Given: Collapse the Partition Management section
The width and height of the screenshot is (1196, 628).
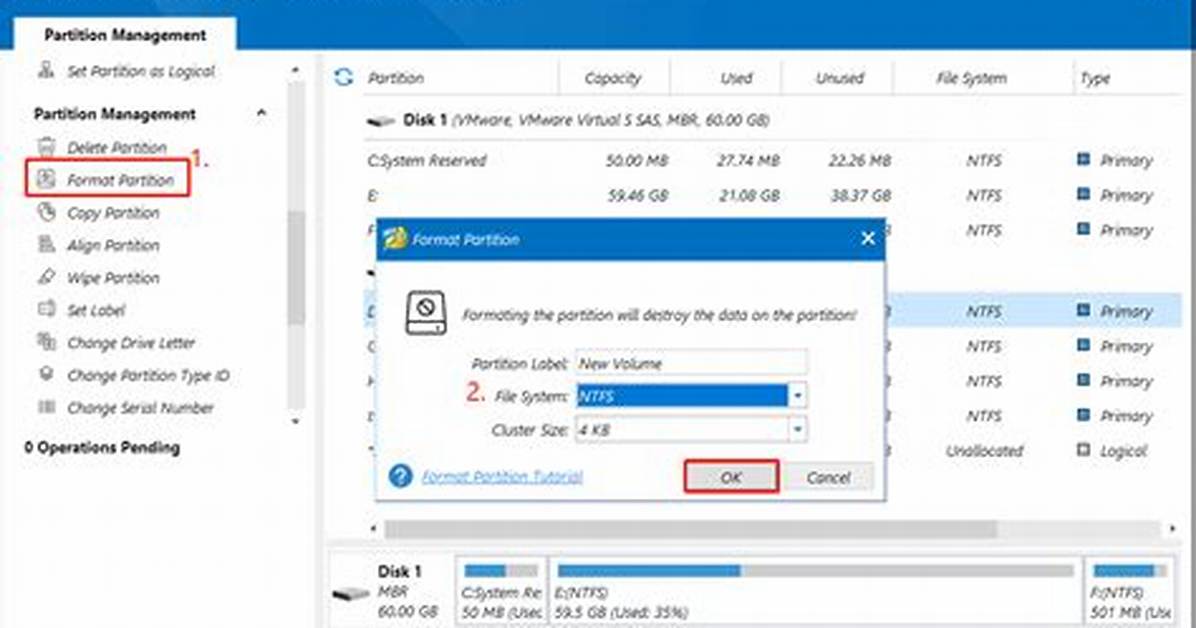Looking at the screenshot, I should 262,114.
